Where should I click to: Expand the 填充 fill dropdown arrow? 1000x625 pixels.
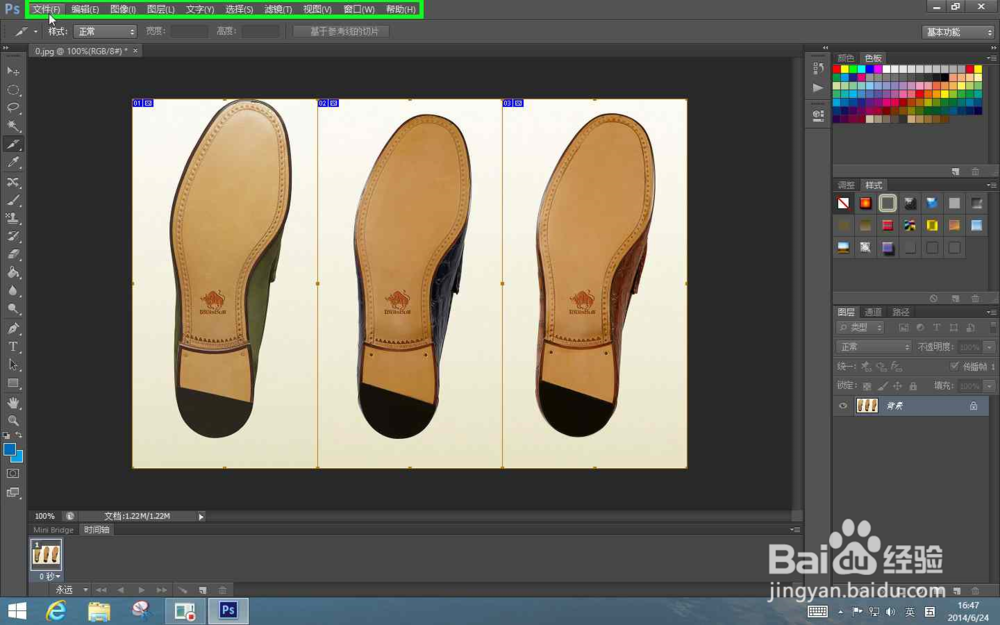[989, 386]
